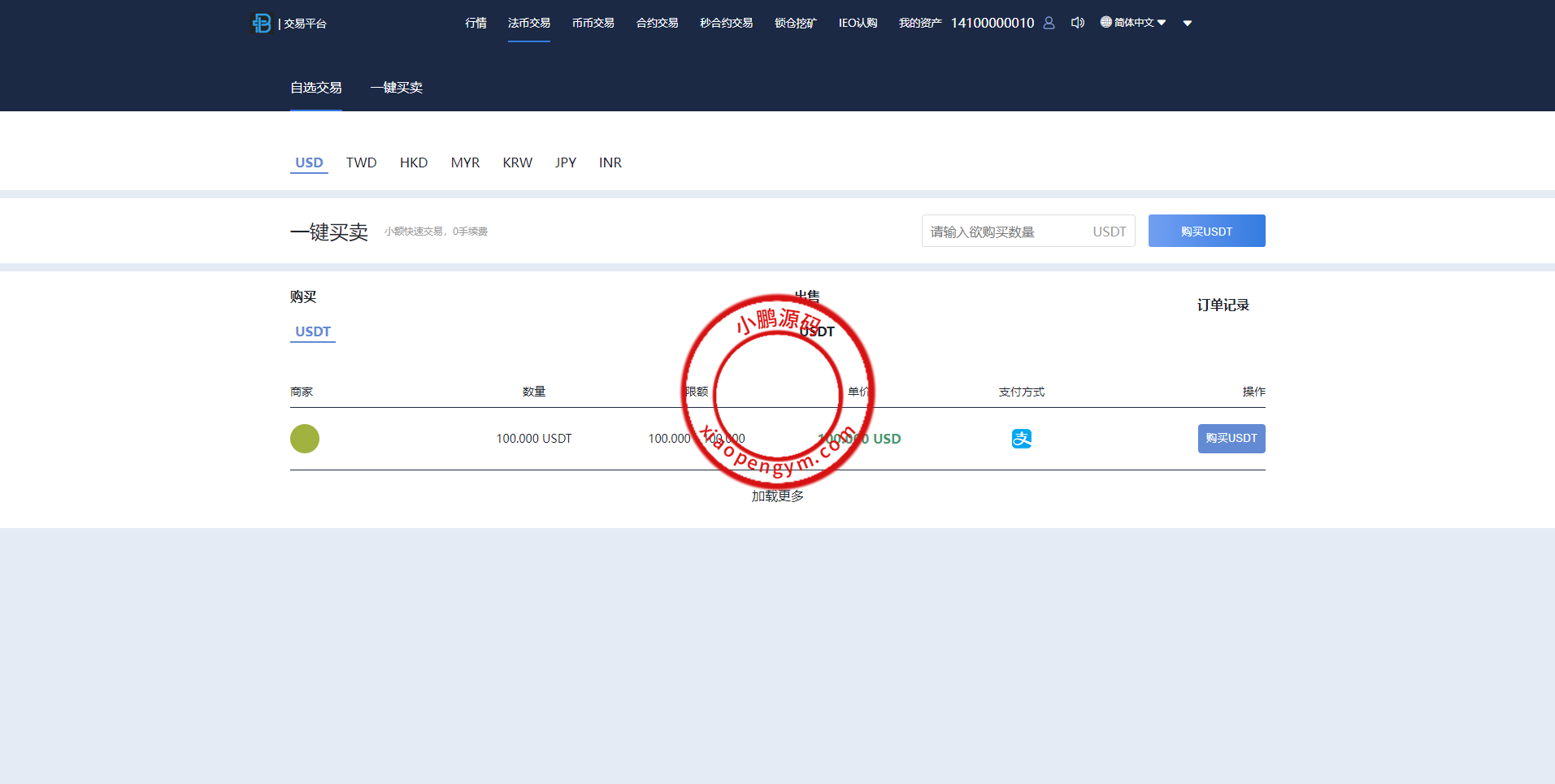Open the rightmost header dropdown arrow
The width and height of the screenshot is (1555, 784).
coord(1188,24)
